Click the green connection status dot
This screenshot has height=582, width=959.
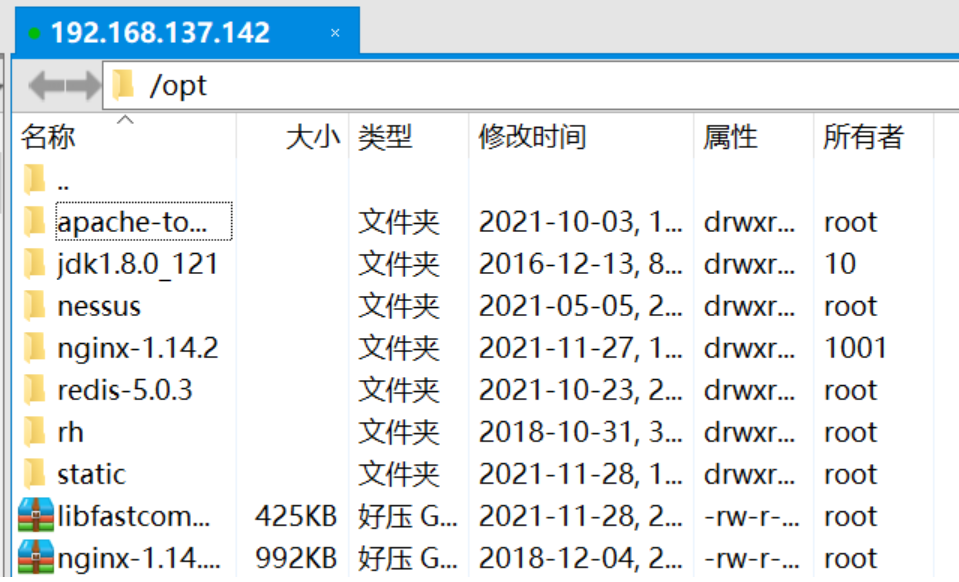pyautogui.click(x=34, y=33)
